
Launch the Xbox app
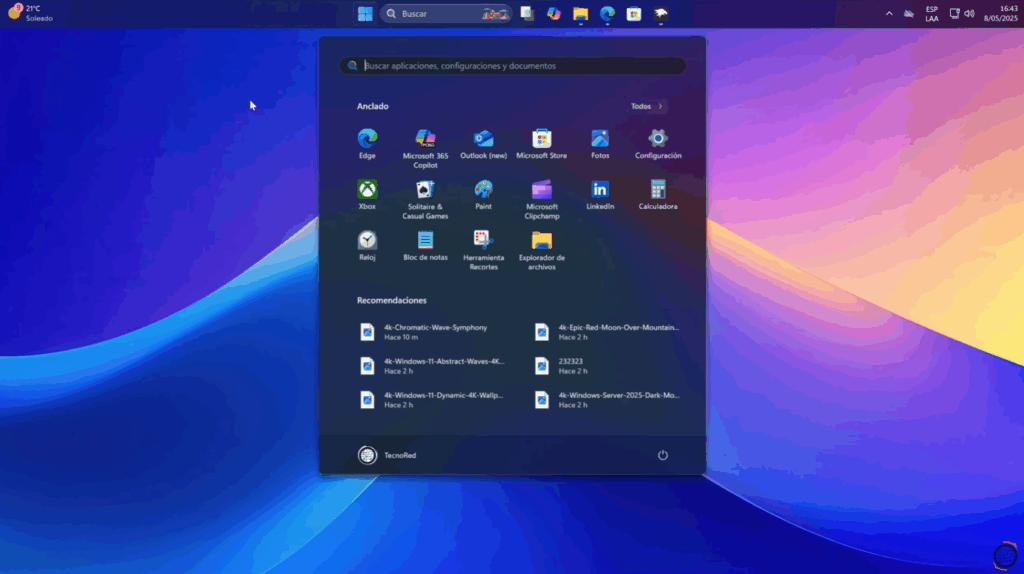pyautogui.click(x=367, y=195)
